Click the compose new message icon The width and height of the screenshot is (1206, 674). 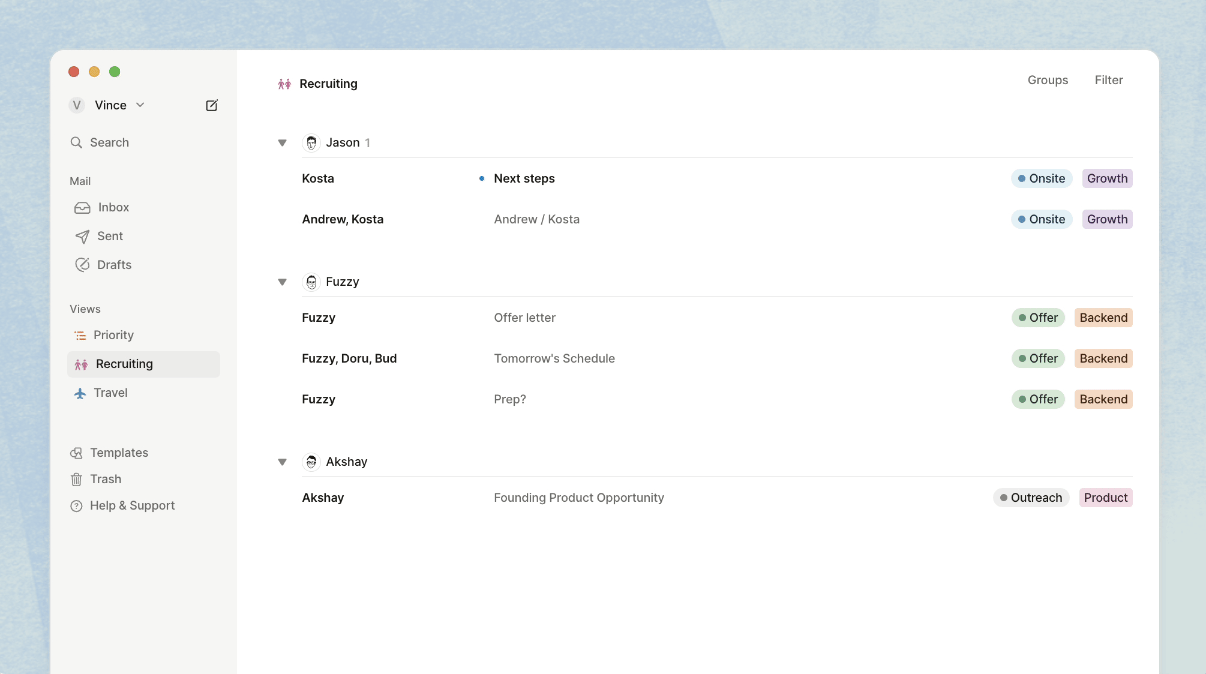coord(211,105)
